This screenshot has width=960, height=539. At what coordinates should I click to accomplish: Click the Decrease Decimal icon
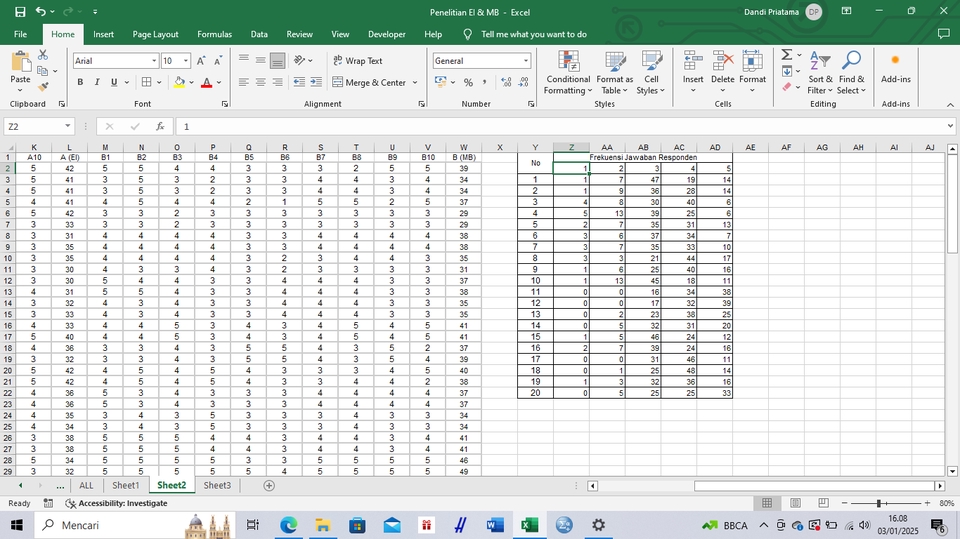[x=523, y=82]
